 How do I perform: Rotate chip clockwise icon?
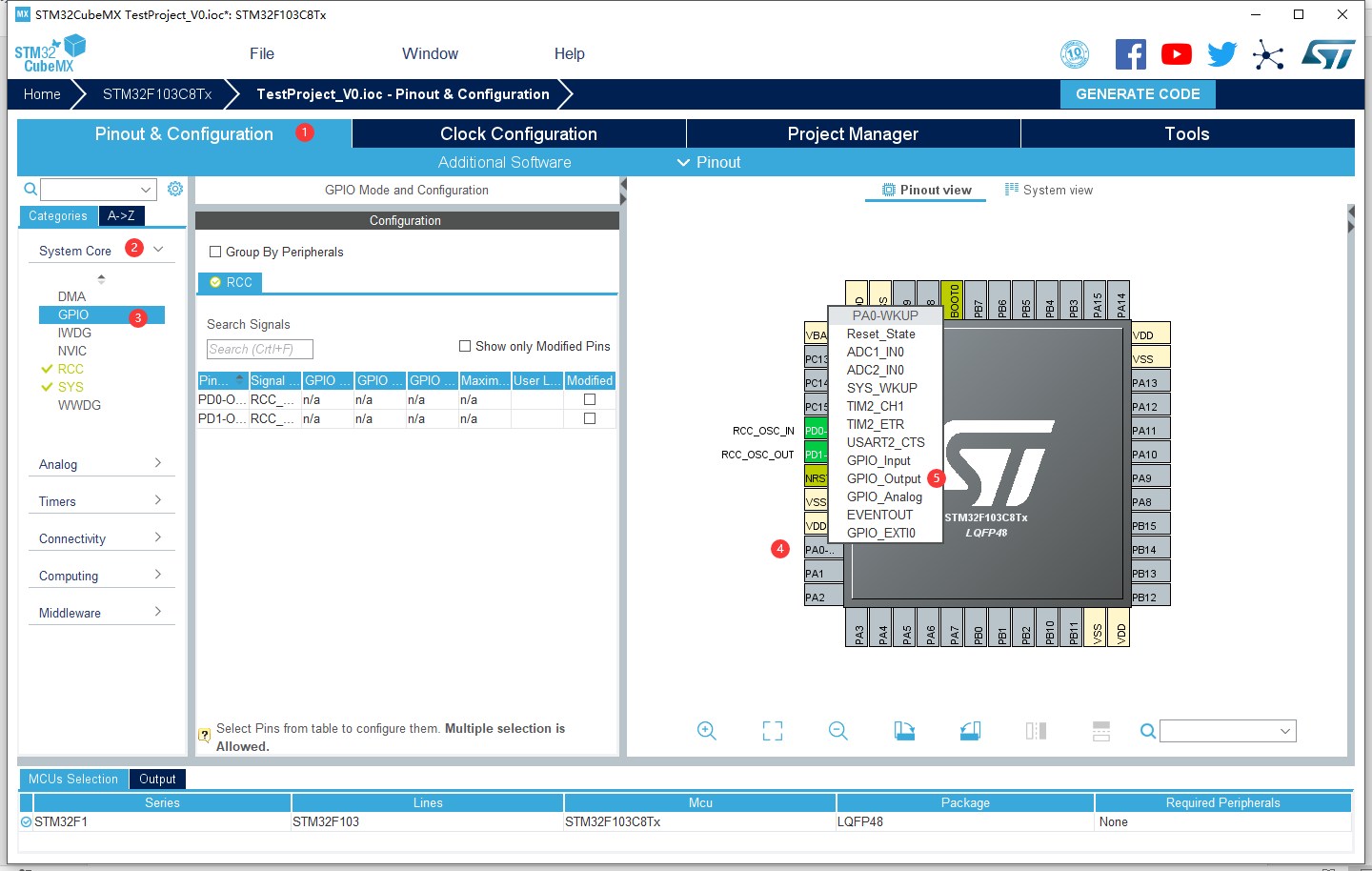904,731
